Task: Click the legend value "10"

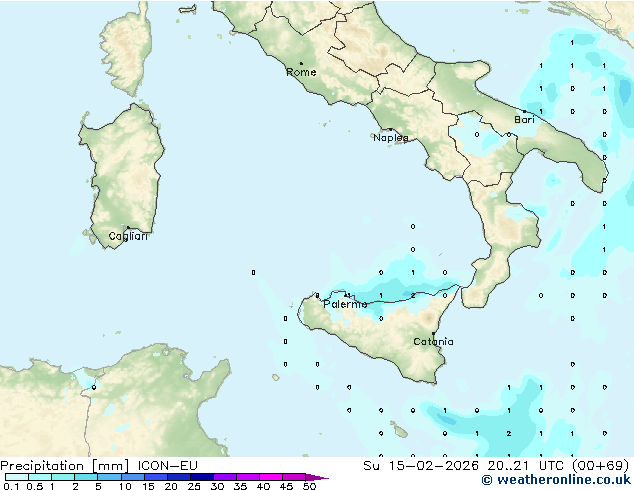Action: [125, 486]
